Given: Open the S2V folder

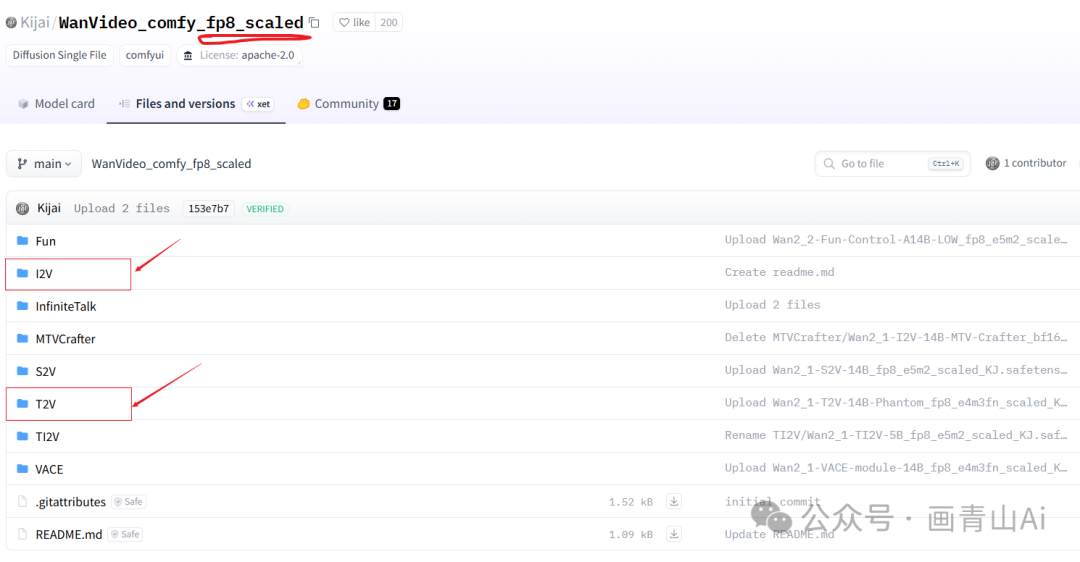Looking at the screenshot, I should pyautogui.click(x=45, y=371).
